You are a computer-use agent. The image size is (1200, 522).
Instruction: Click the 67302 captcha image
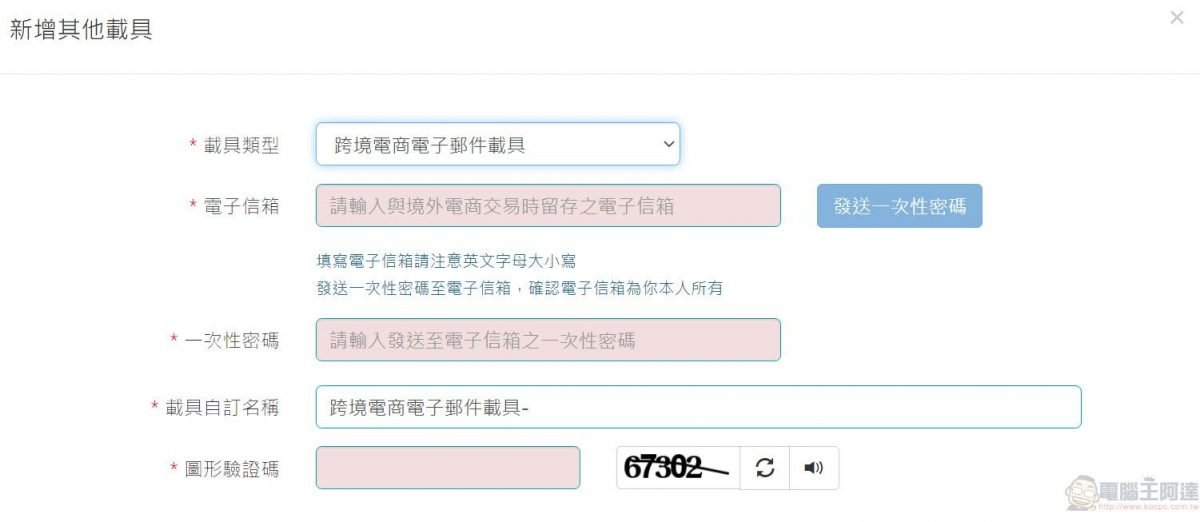pyautogui.click(x=677, y=468)
